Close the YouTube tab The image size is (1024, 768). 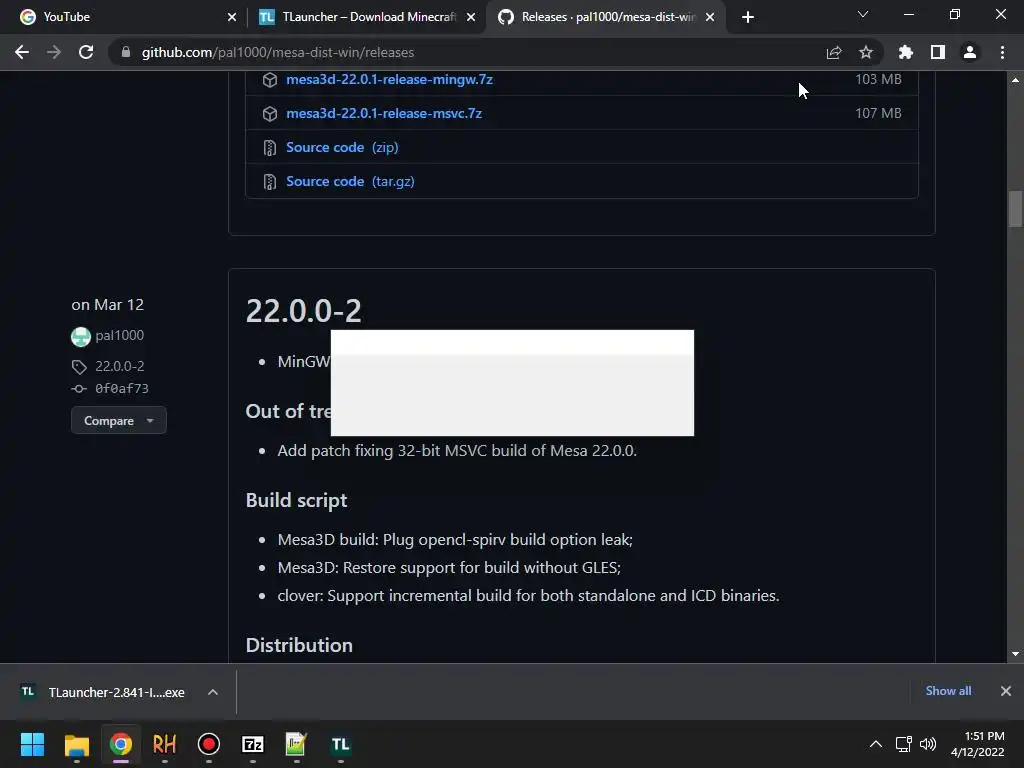(x=232, y=17)
